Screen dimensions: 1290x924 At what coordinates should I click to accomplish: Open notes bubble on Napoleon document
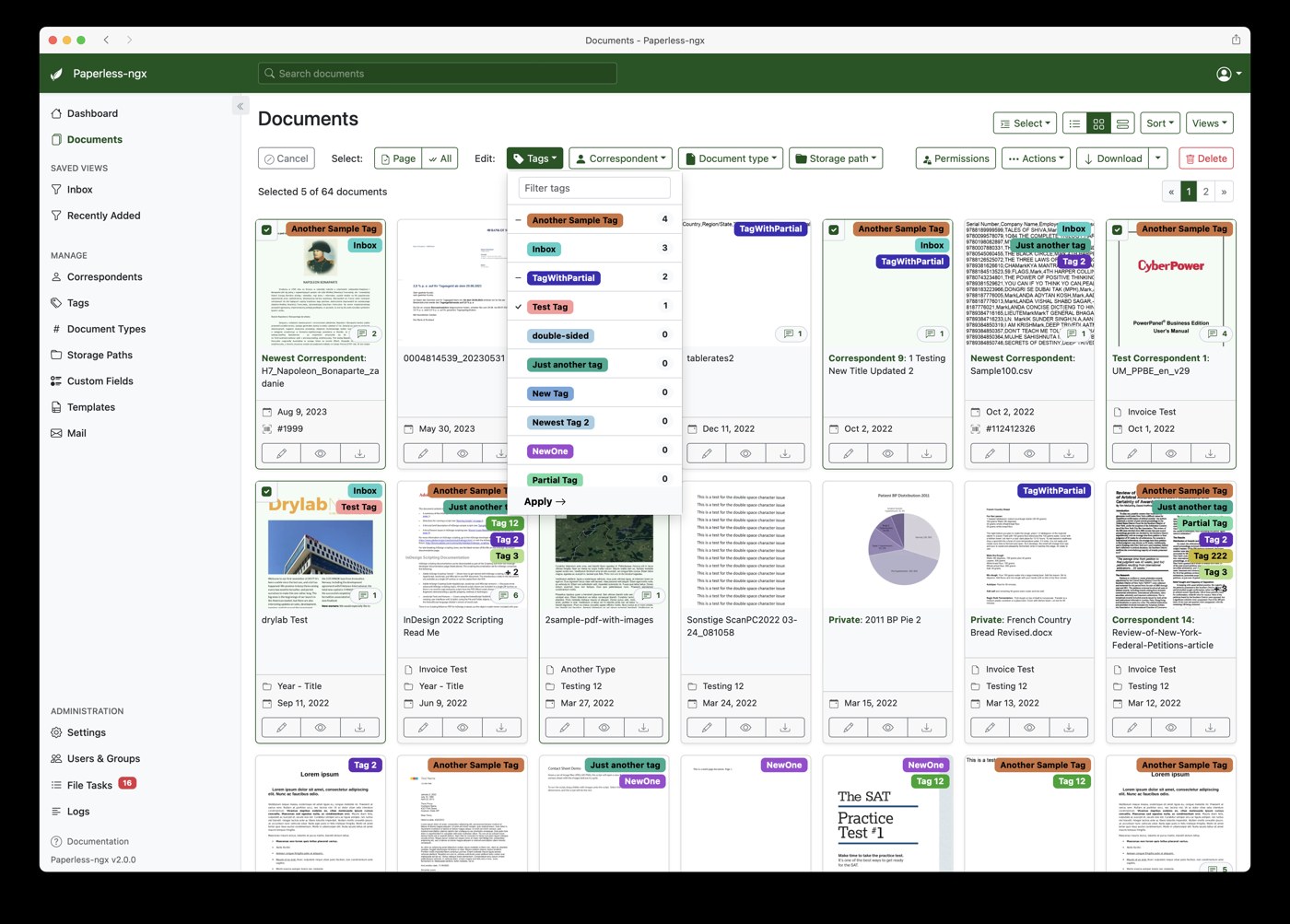[367, 333]
